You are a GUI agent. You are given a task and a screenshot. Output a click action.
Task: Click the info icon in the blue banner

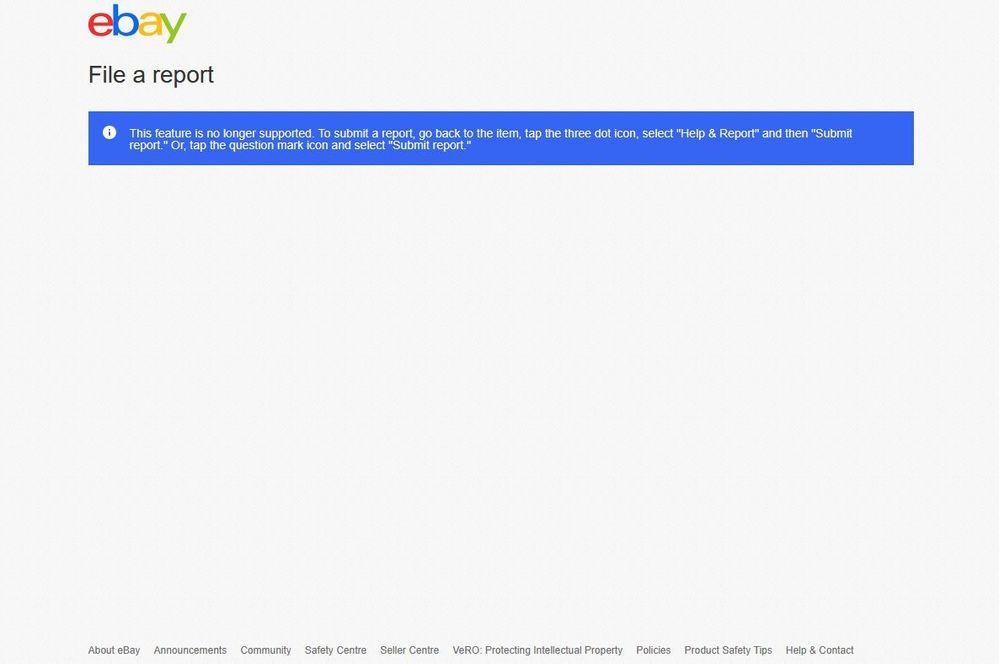click(109, 133)
